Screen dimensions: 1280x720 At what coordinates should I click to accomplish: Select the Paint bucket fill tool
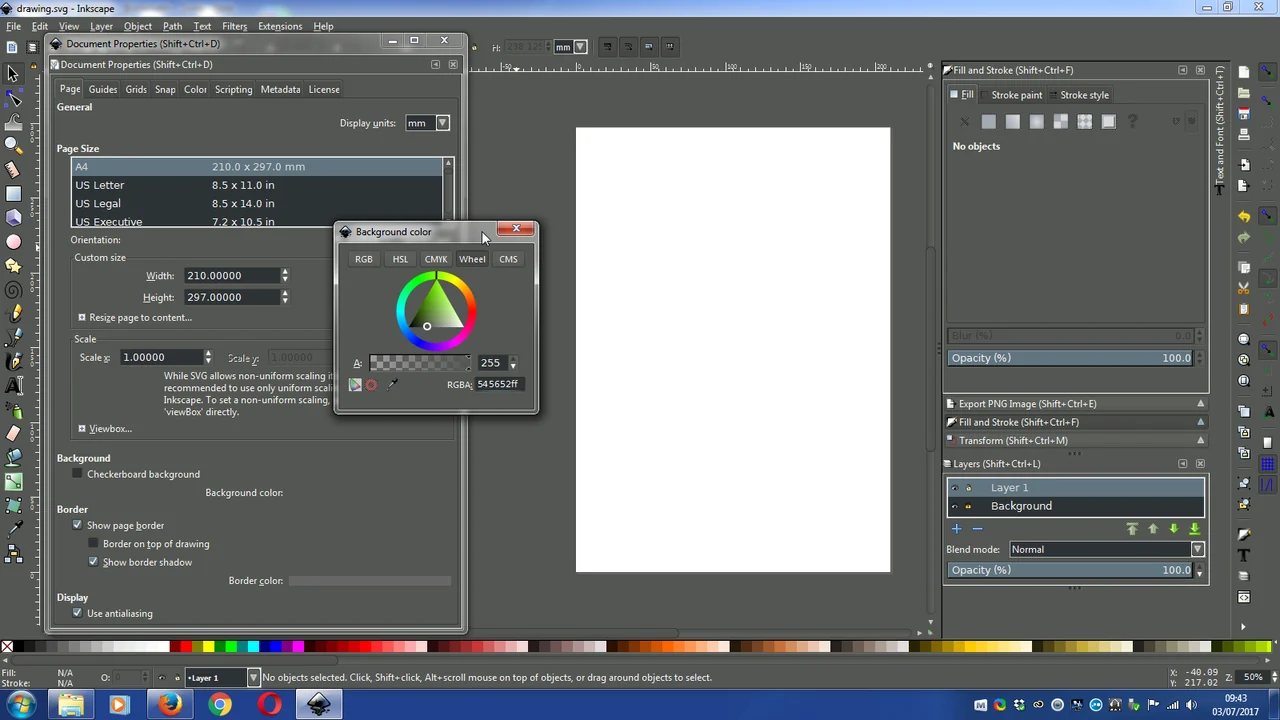point(13,458)
